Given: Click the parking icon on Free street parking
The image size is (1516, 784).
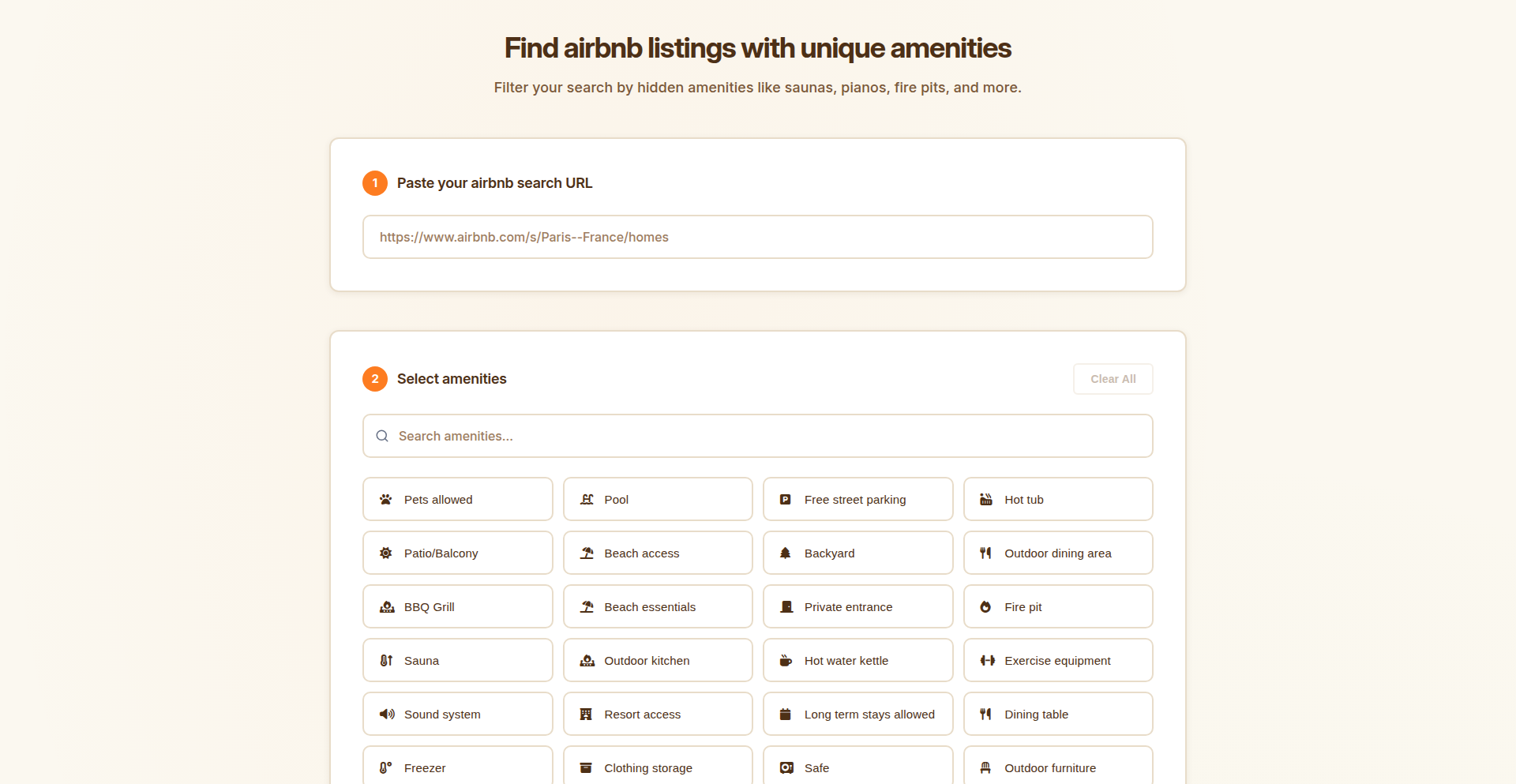Looking at the screenshot, I should click(x=786, y=499).
